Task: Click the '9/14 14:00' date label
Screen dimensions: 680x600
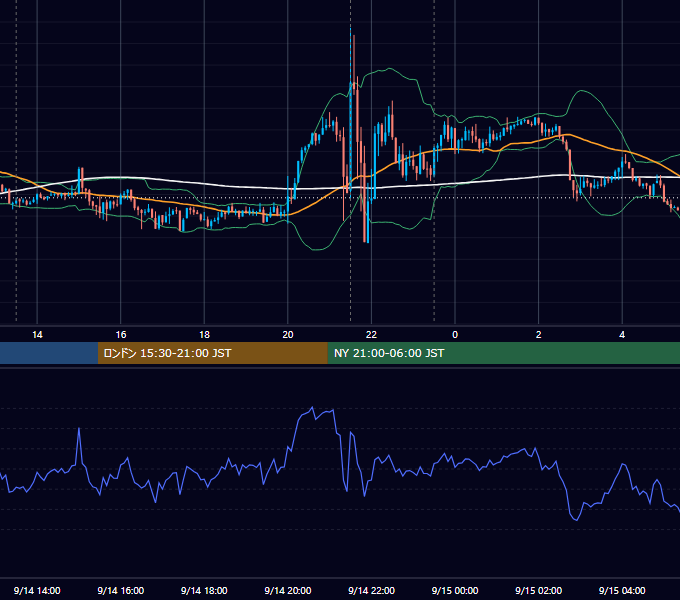Action: [x=37, y=590]
